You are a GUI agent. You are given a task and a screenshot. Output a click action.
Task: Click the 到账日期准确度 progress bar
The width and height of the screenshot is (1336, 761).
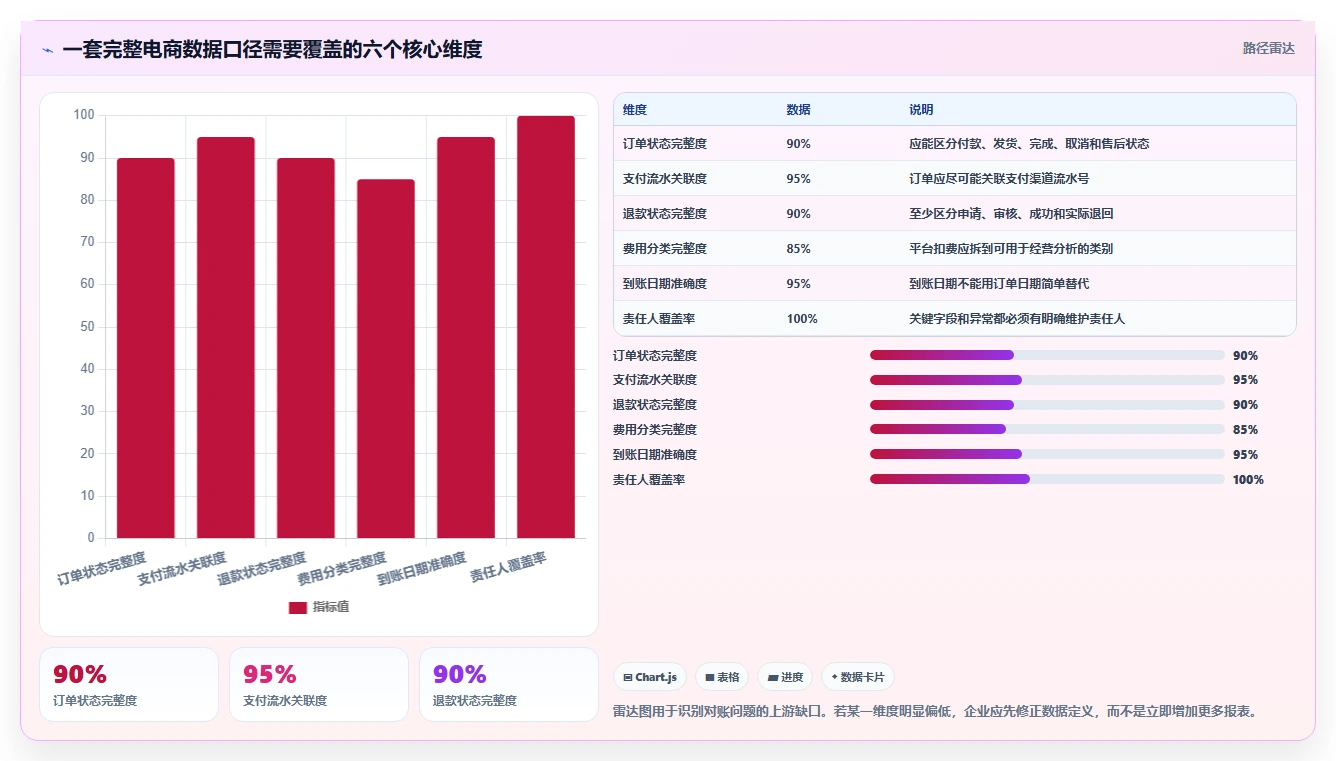coord(1047,454)
